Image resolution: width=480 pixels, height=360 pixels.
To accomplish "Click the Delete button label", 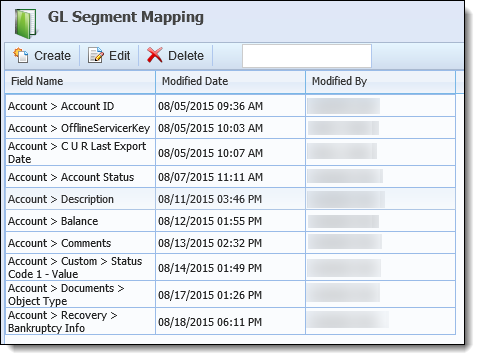I will pyautogui.click(x=186, y=56).
